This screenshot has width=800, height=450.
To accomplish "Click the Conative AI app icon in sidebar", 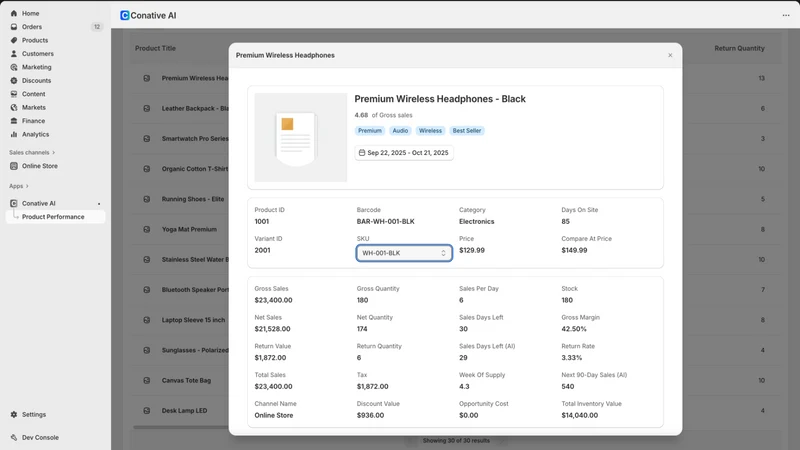I will [x=14, y=203].
